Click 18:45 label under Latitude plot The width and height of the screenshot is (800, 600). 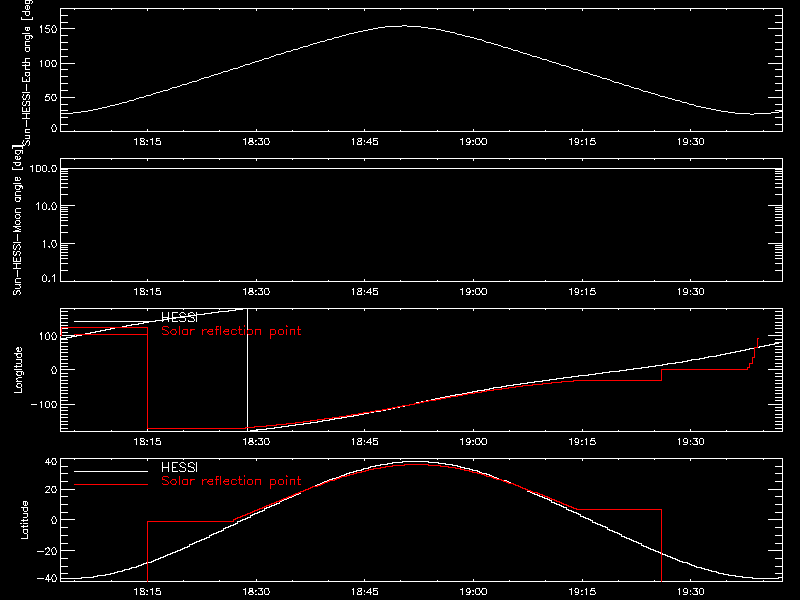pyautogui.click(x=365, y=592)
